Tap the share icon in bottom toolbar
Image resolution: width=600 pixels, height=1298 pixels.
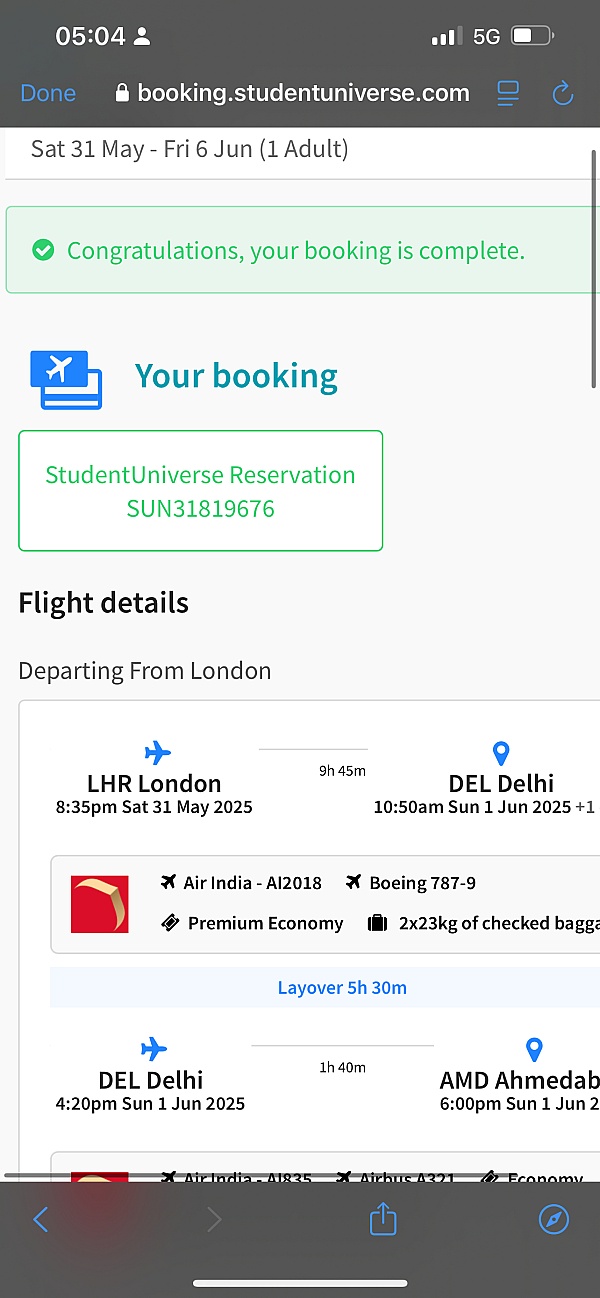[x=384, y=1219]
